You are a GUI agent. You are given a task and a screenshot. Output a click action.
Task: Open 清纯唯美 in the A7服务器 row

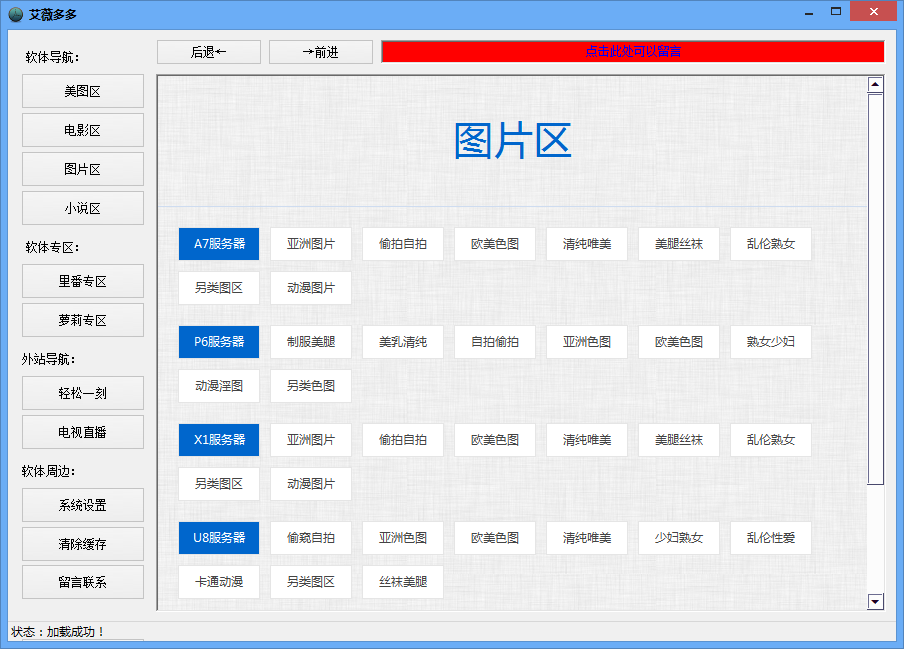tap(587, 244)
